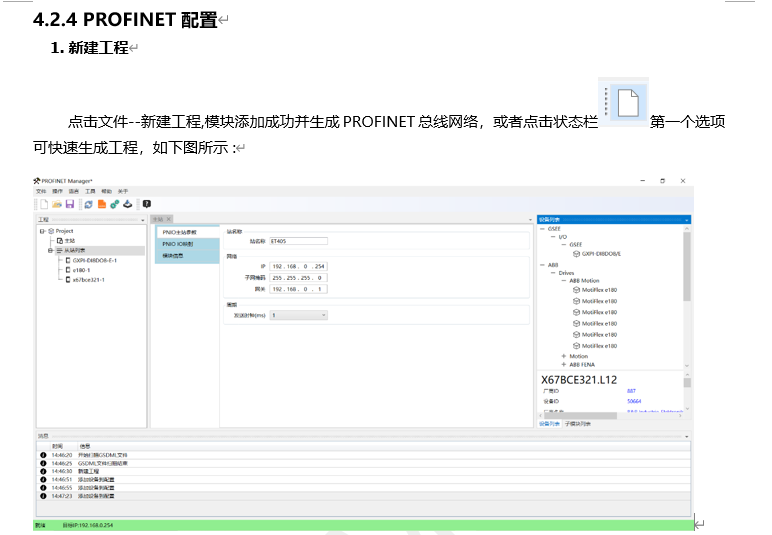This screenshot has height=535, width=772.
Task: Click the black question mark help icon
Action: [x=147, y=204]
